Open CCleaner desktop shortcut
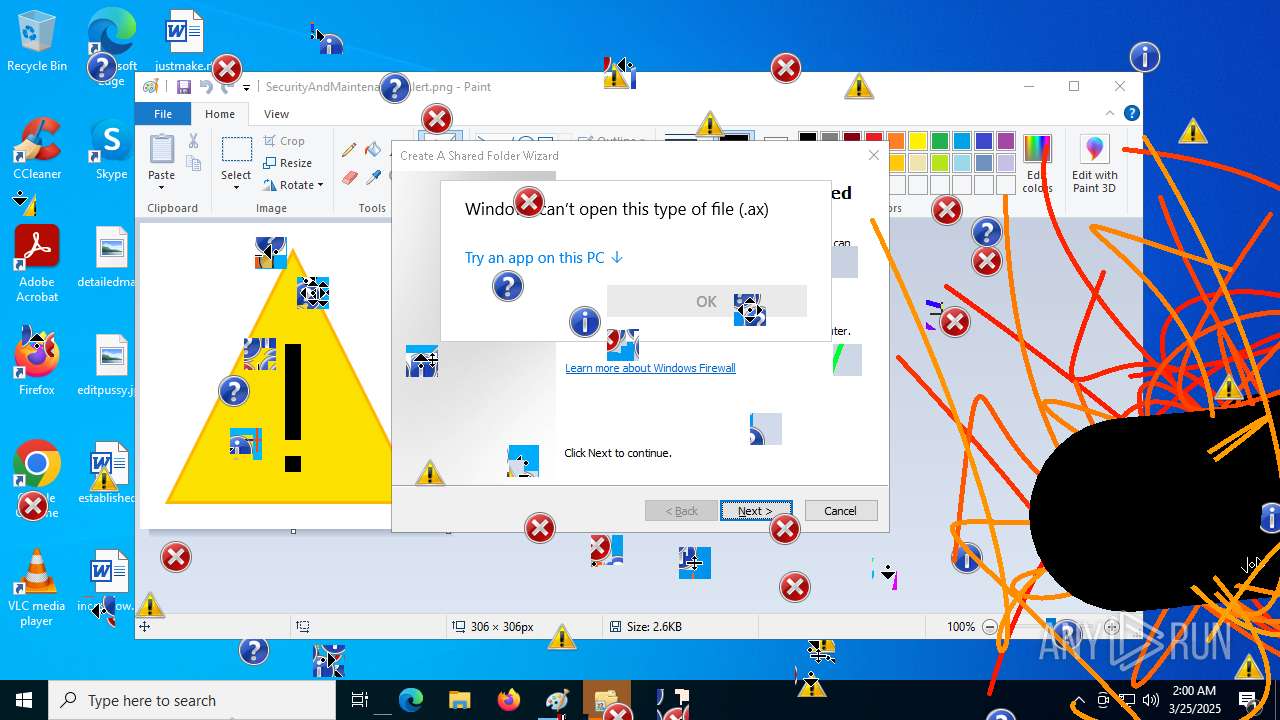This screenshot has height=720, width=1280. [37, 148]
